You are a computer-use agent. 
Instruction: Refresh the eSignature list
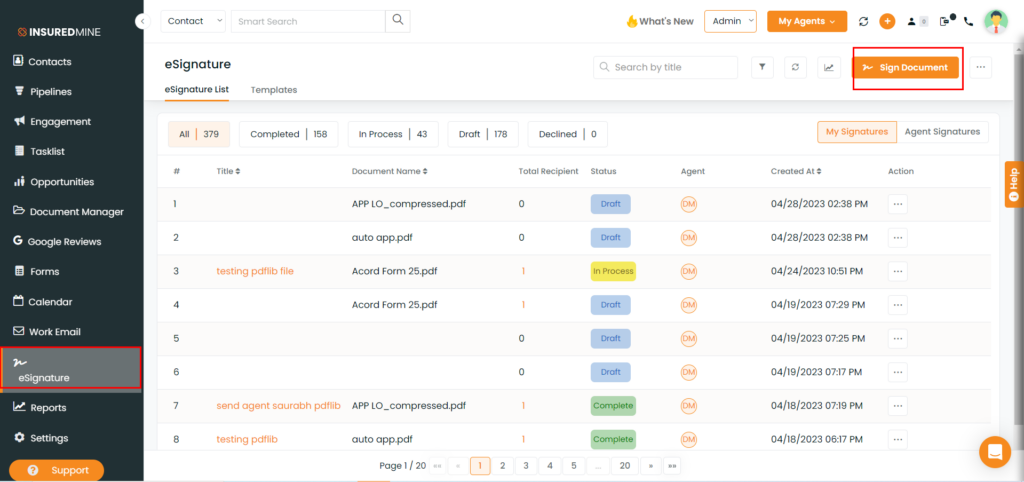[795, 67]
